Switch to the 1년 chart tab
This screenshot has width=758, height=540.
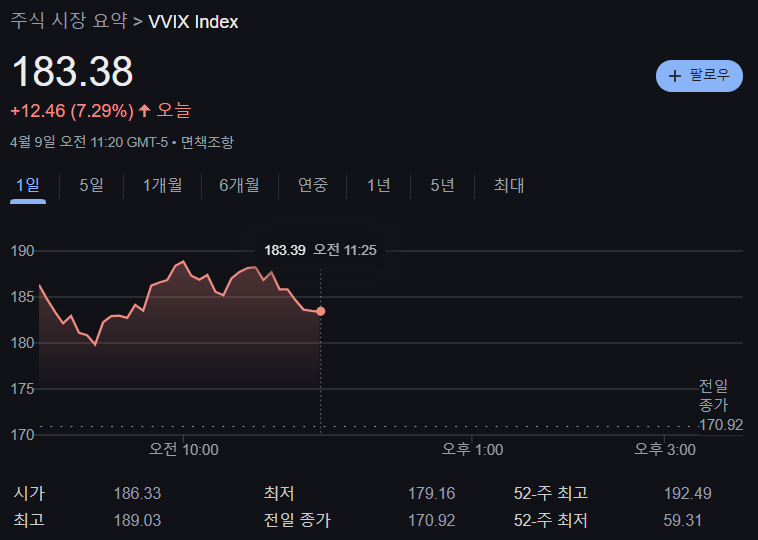pyautogui.click(x=378, y=185)
